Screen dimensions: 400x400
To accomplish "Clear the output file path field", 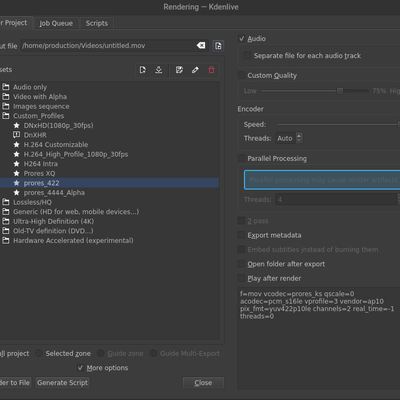I will pos(201,45).
